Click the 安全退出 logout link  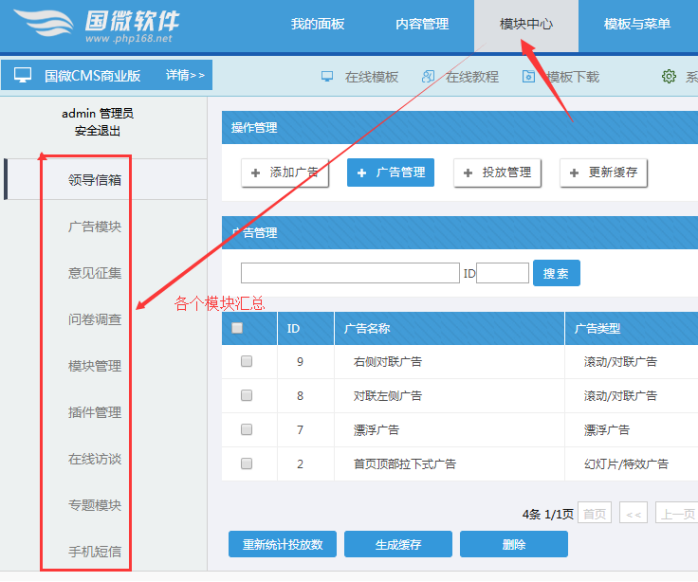pos(97,131)
